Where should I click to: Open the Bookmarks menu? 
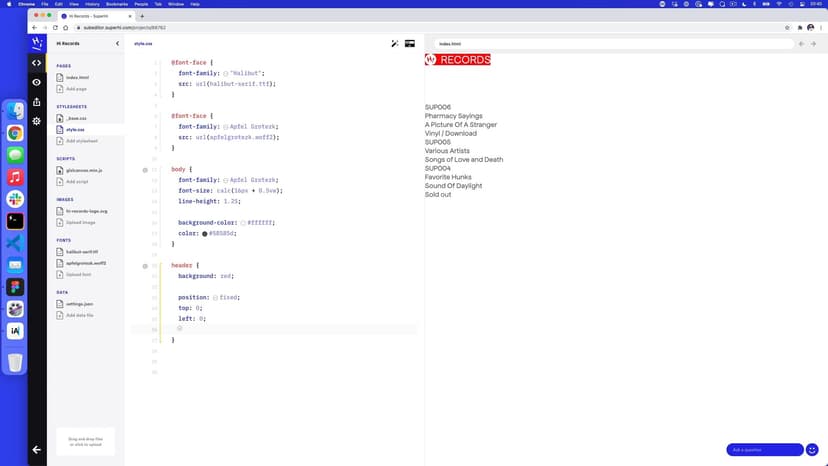click(x=119, y=4)
